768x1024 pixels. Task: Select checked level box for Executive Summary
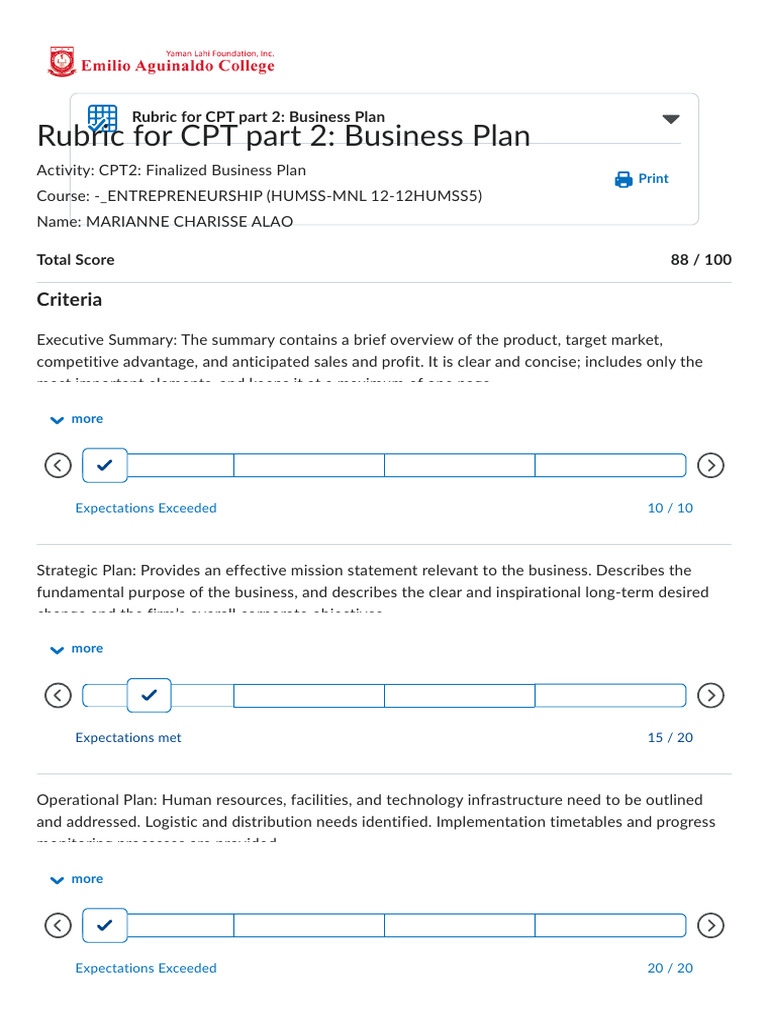pos(104,465)
